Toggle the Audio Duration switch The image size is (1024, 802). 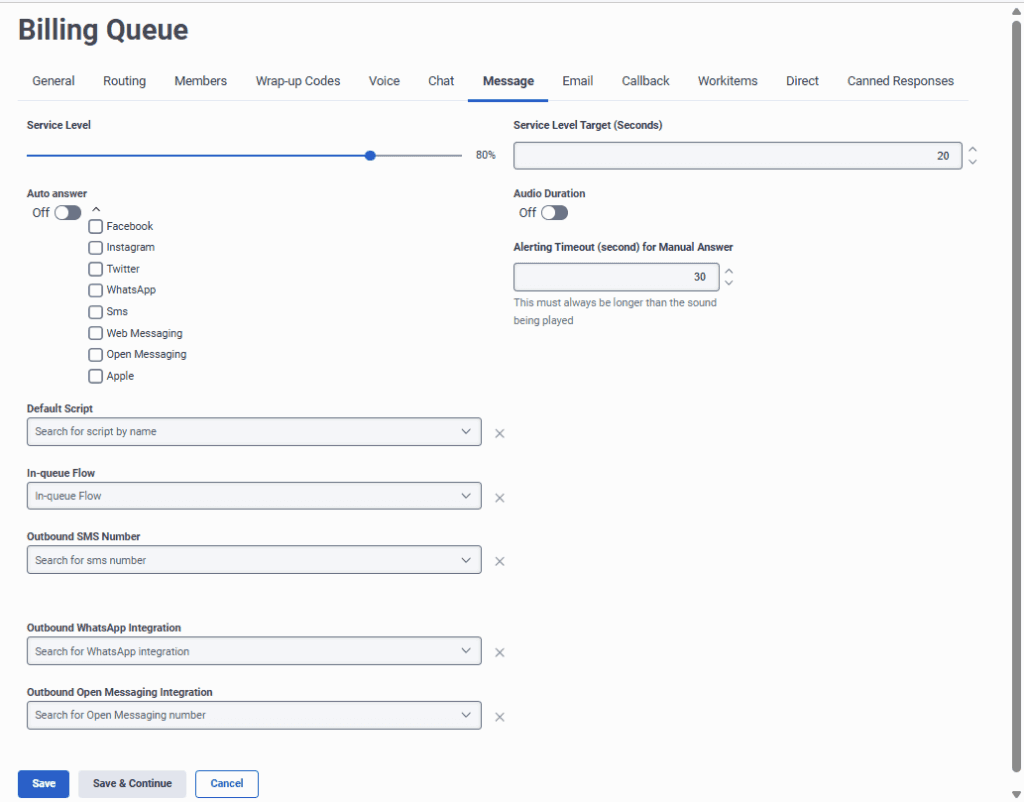tap(555, 212)
